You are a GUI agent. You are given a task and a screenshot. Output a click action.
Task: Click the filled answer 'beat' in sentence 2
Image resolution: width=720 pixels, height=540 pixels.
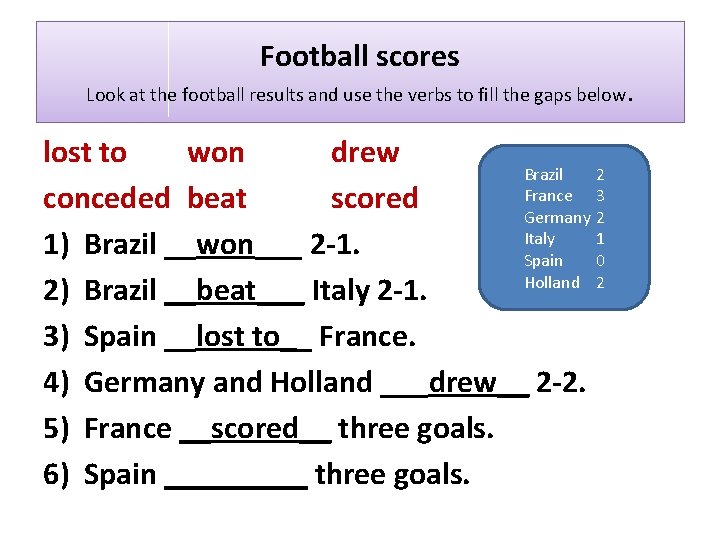pos(227,291)
